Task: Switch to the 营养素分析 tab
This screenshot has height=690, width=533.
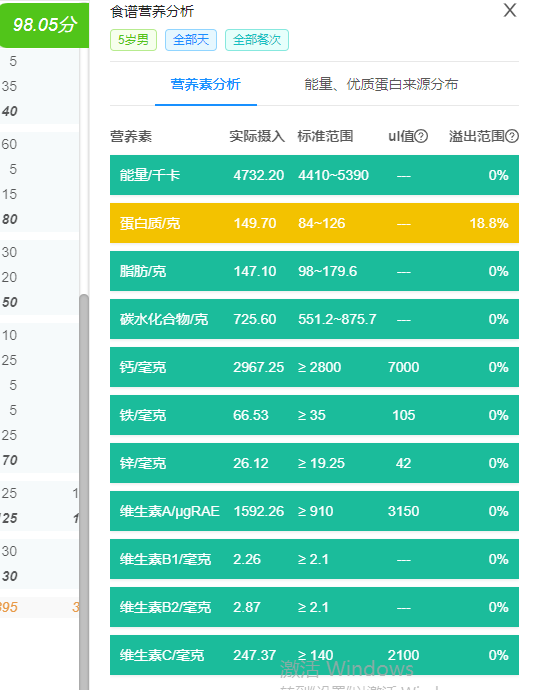Action: pyautogui.click(x=206, y=84)
